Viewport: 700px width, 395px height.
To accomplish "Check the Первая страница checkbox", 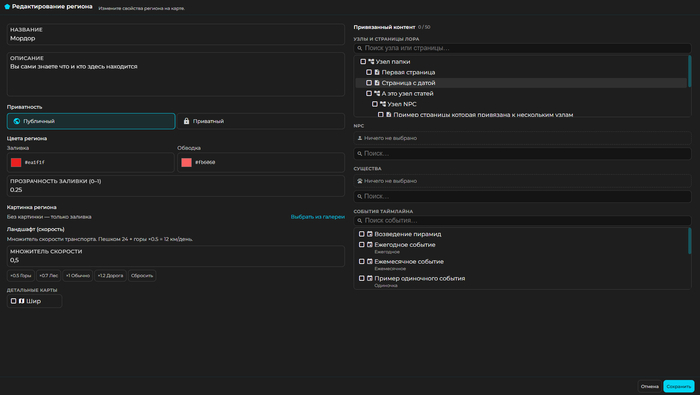I will (369, 72).
